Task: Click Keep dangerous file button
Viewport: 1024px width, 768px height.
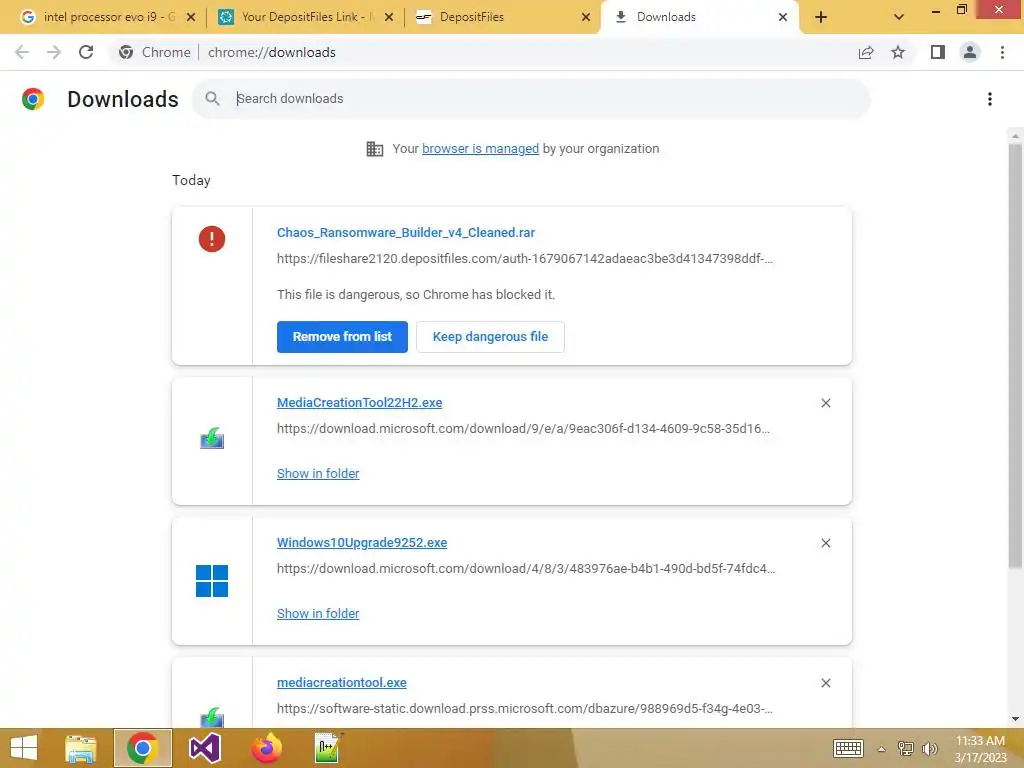Action: 490,337
